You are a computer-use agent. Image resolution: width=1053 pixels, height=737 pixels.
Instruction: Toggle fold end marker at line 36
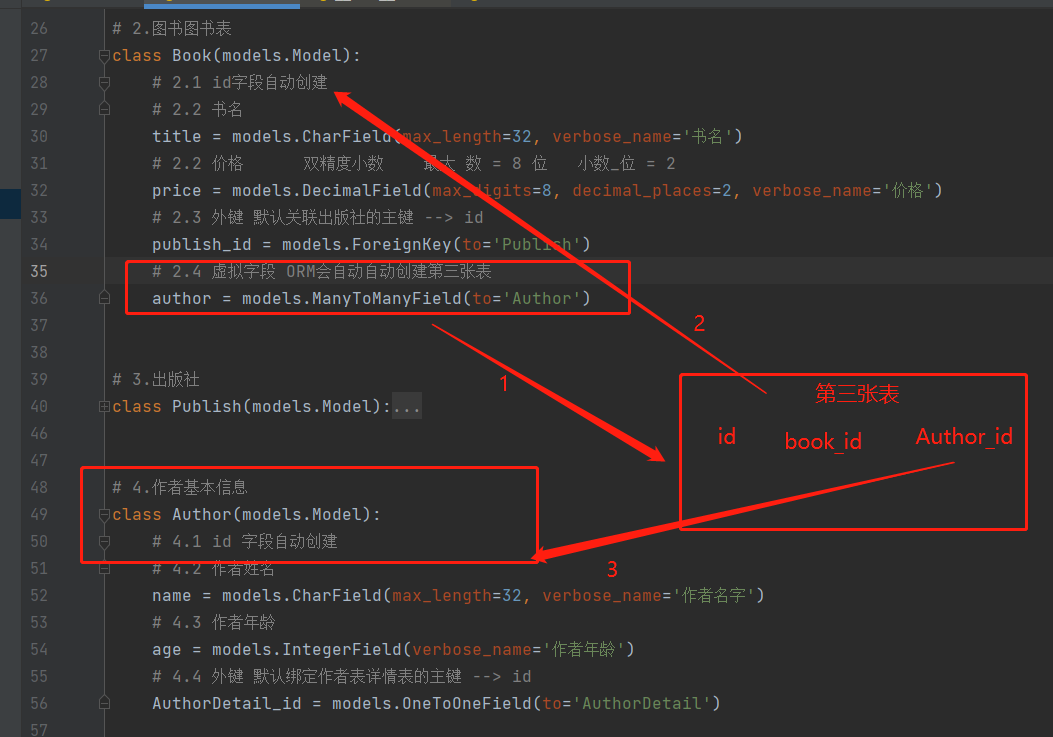point(104,298)
